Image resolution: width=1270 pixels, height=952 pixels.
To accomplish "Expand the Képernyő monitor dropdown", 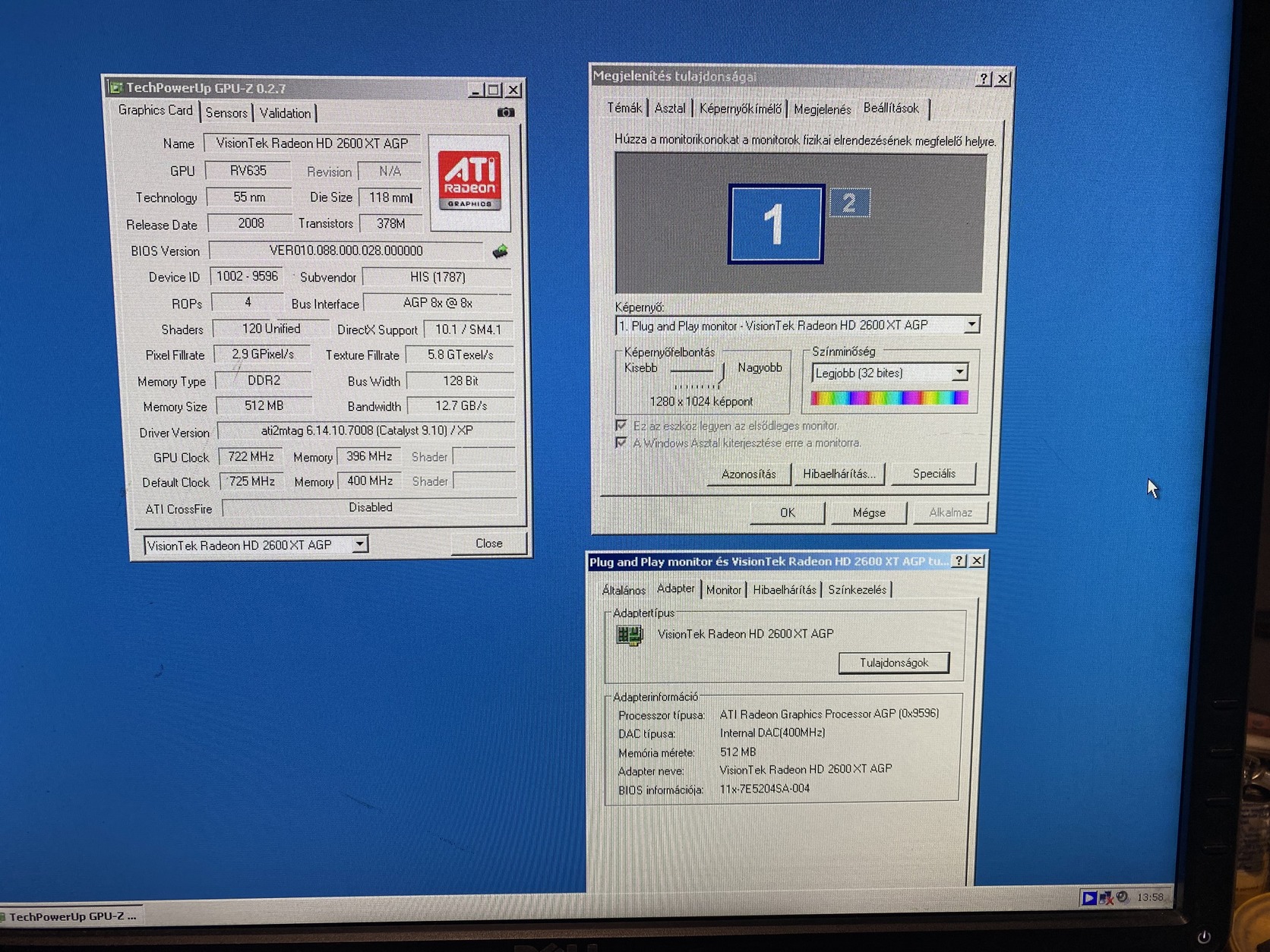I will tap(971, 325).
